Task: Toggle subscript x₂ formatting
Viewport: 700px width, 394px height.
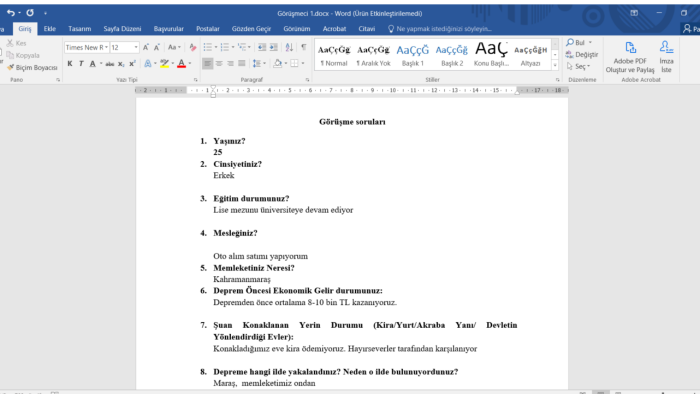Action: tap(121, 64)
